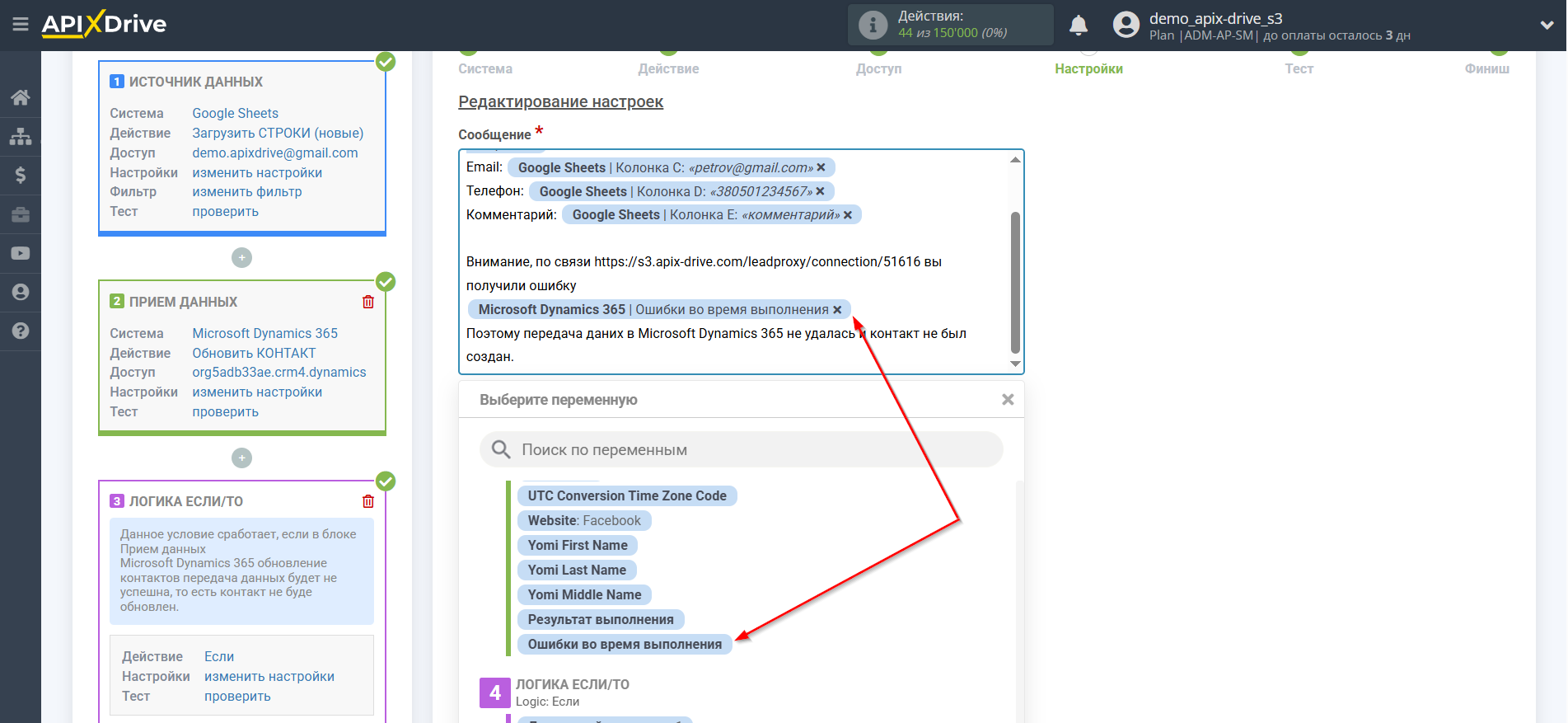Screen dimensions: 1568x723
Task: Remove the Колонка E comment variable tag
Action: (x=847, y=214)
